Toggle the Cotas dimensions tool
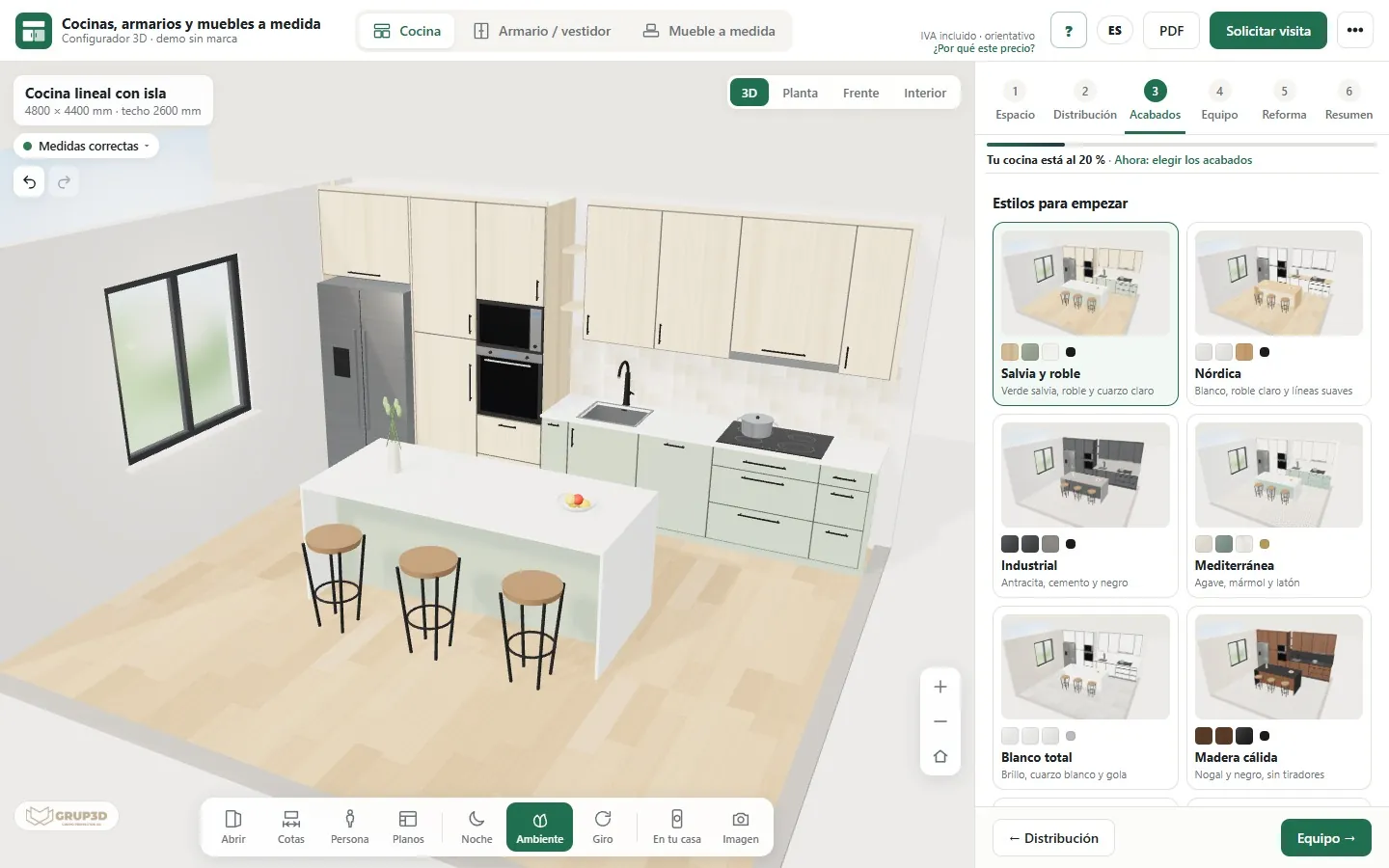The image size is (1389, 868). tap(291, 827)
